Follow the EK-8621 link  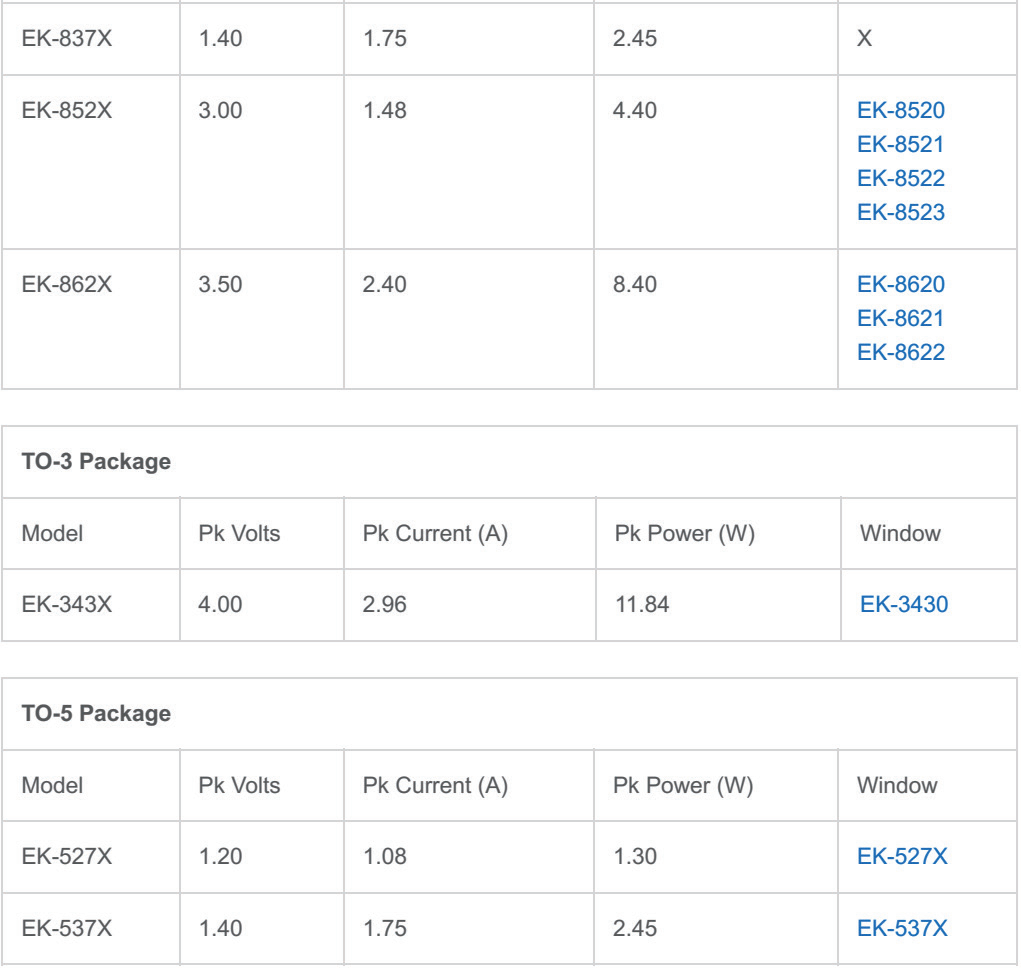tap(901, 319)
